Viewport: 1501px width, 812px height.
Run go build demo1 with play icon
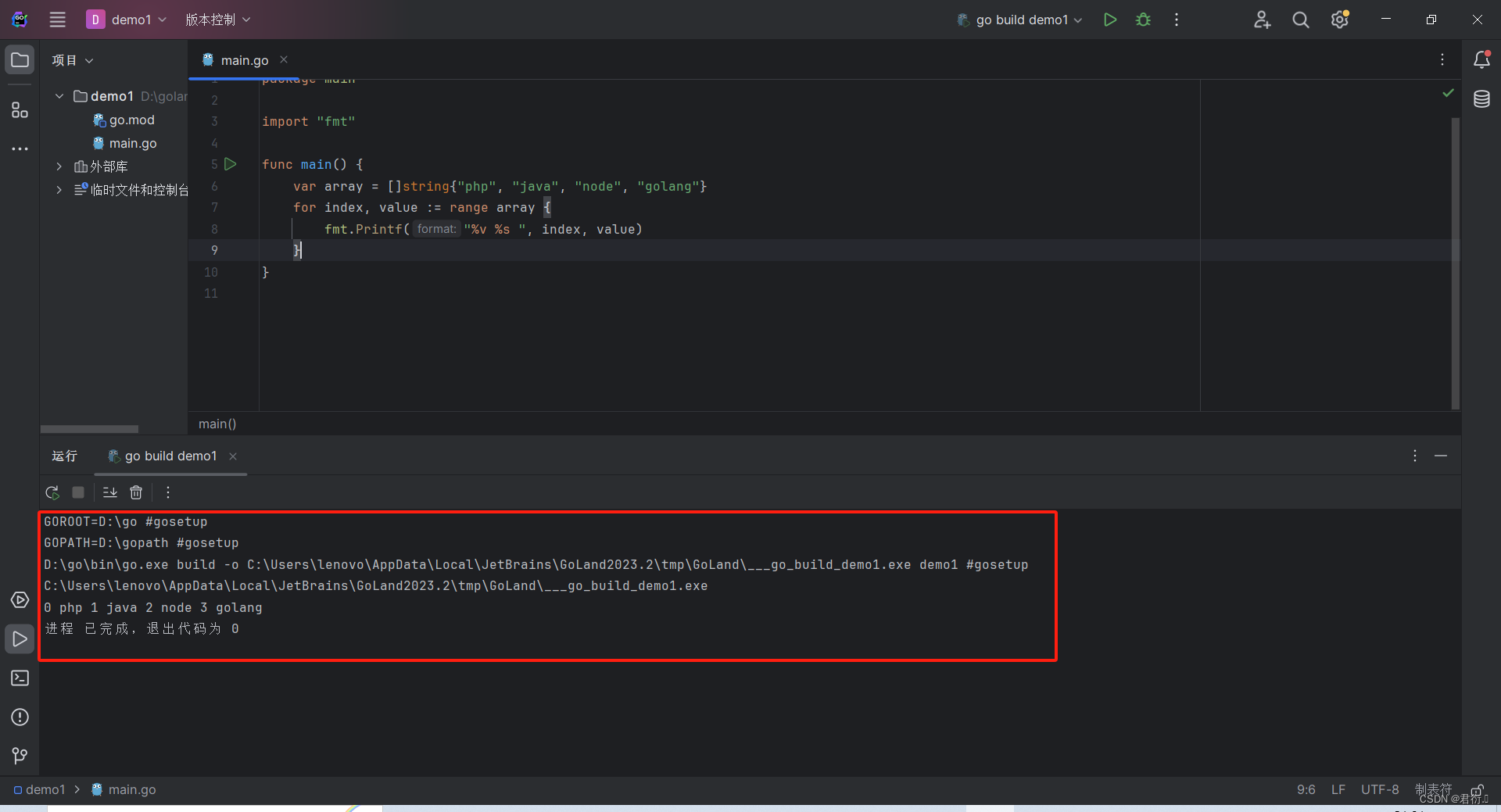(1109, 20)
